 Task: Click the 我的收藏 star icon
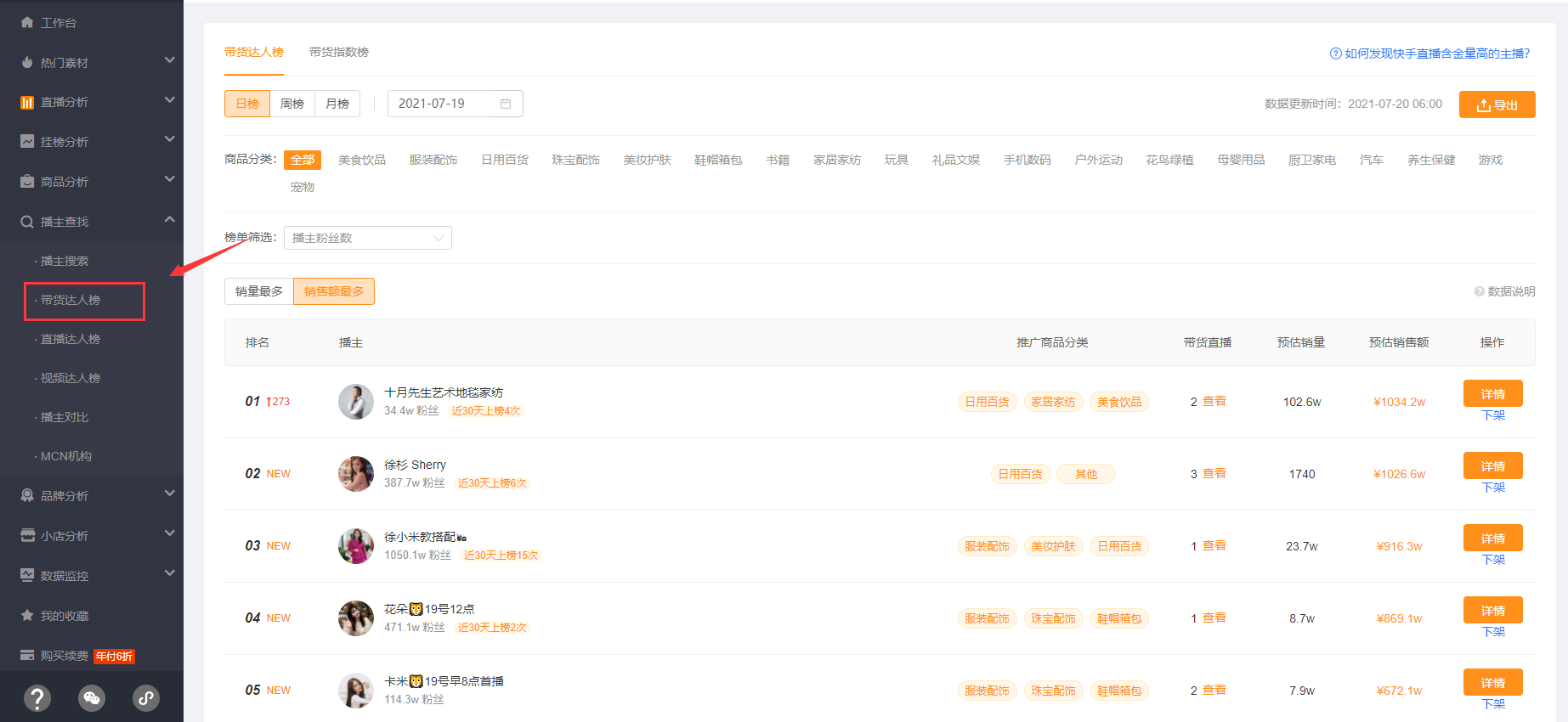pyautogui.click(x=27, y=615)
